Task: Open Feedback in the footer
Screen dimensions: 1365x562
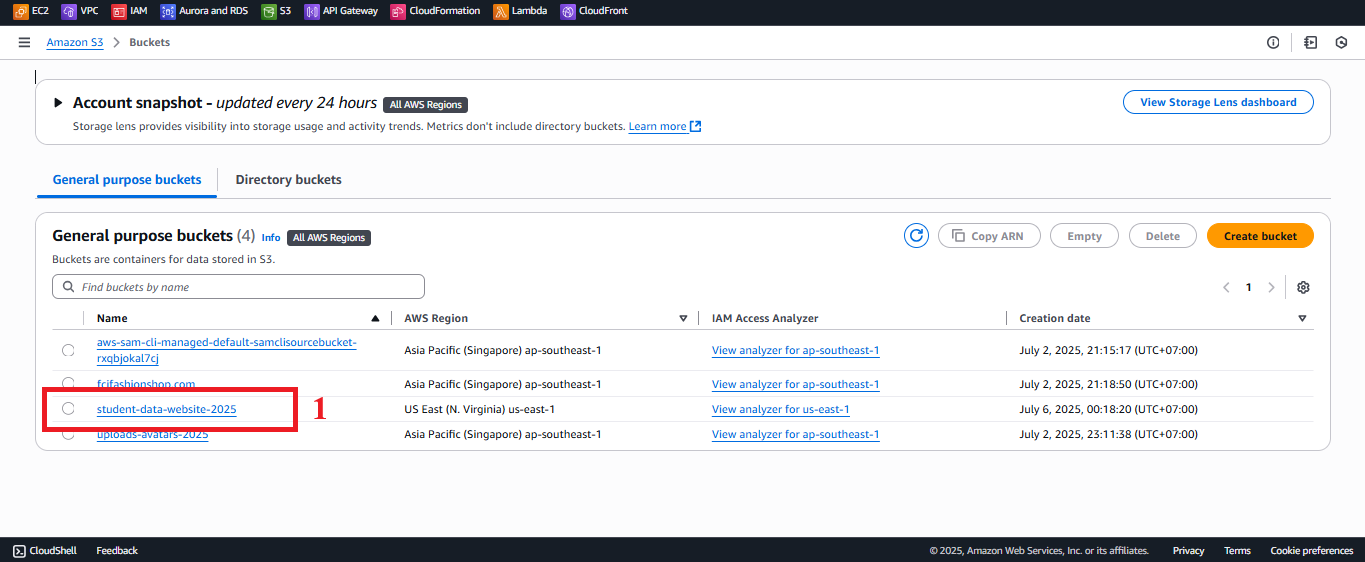Action: [x=117, y=550]
